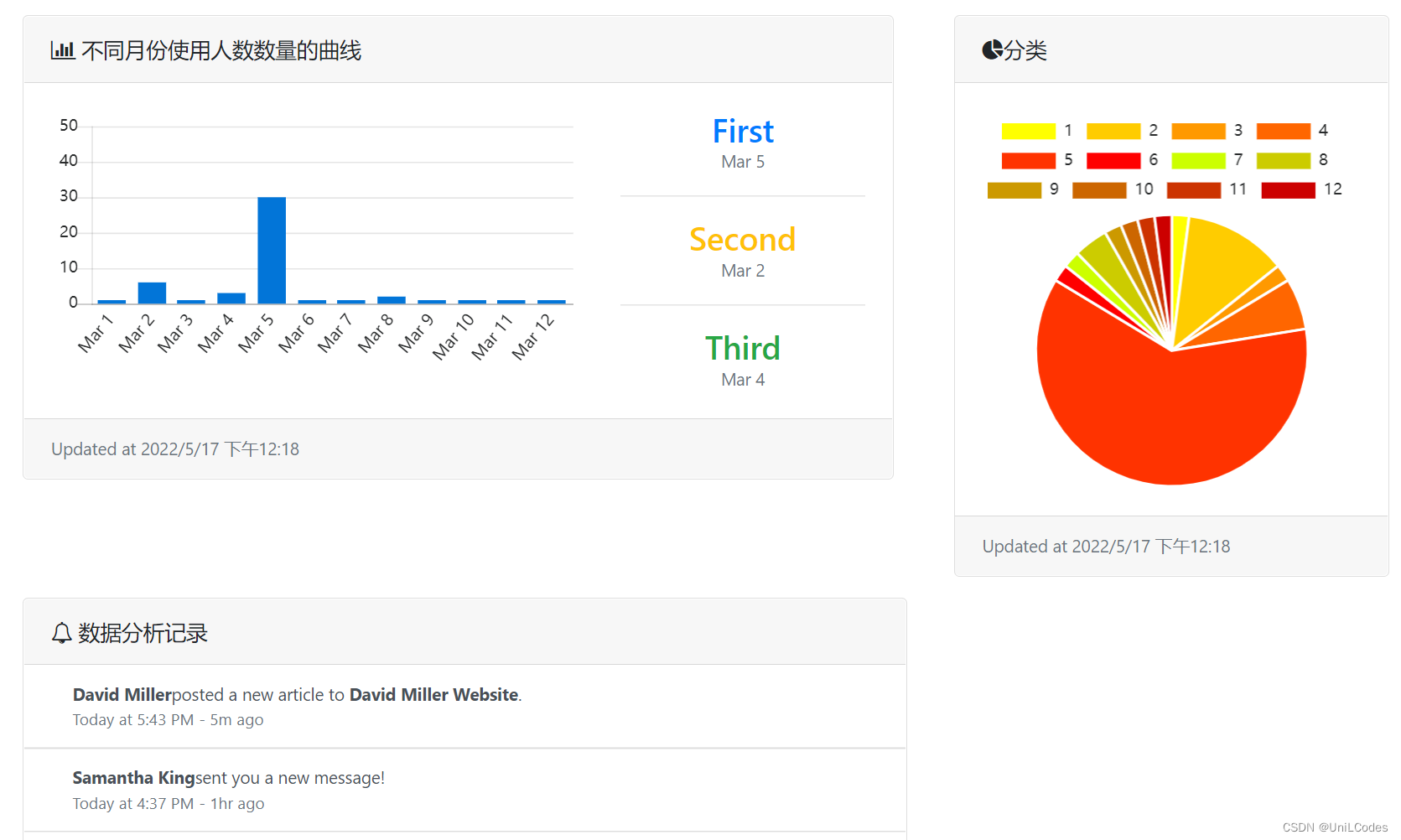Click Samantha King name in second record
The height and width of the screenshot is (840, 1401).
134,778
